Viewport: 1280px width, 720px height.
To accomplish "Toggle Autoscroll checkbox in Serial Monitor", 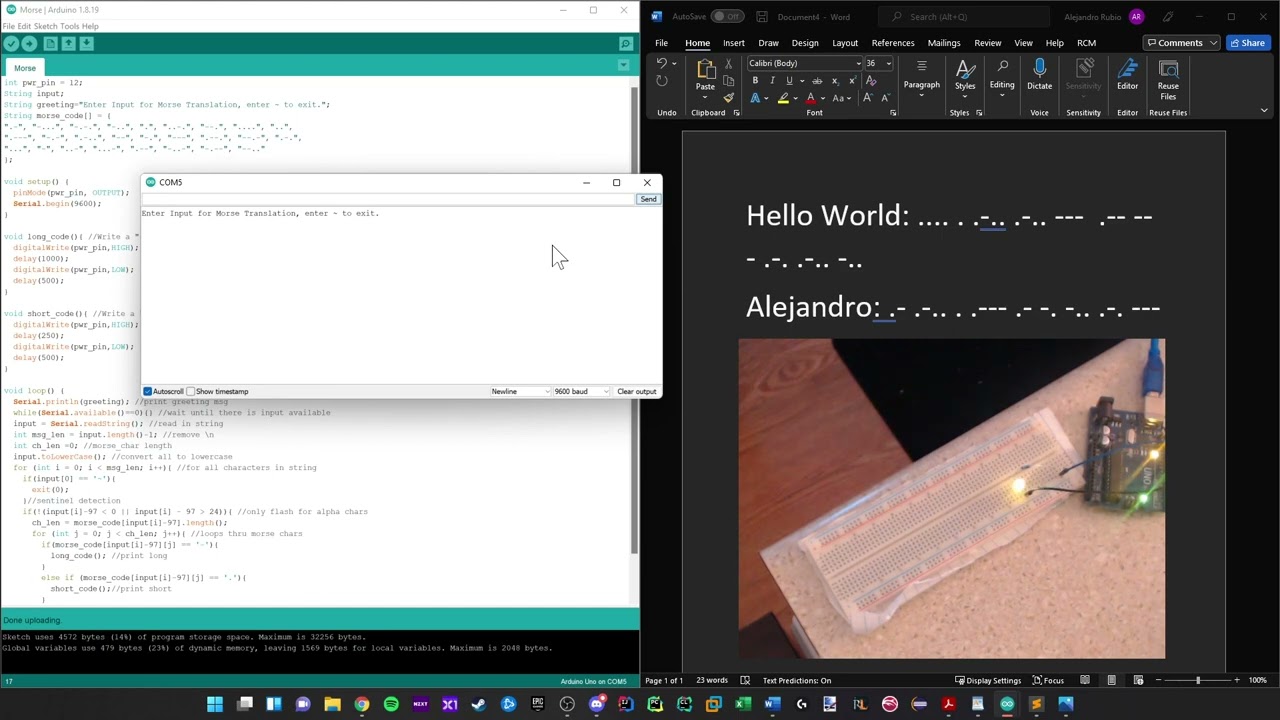I will tap(148, 392).
